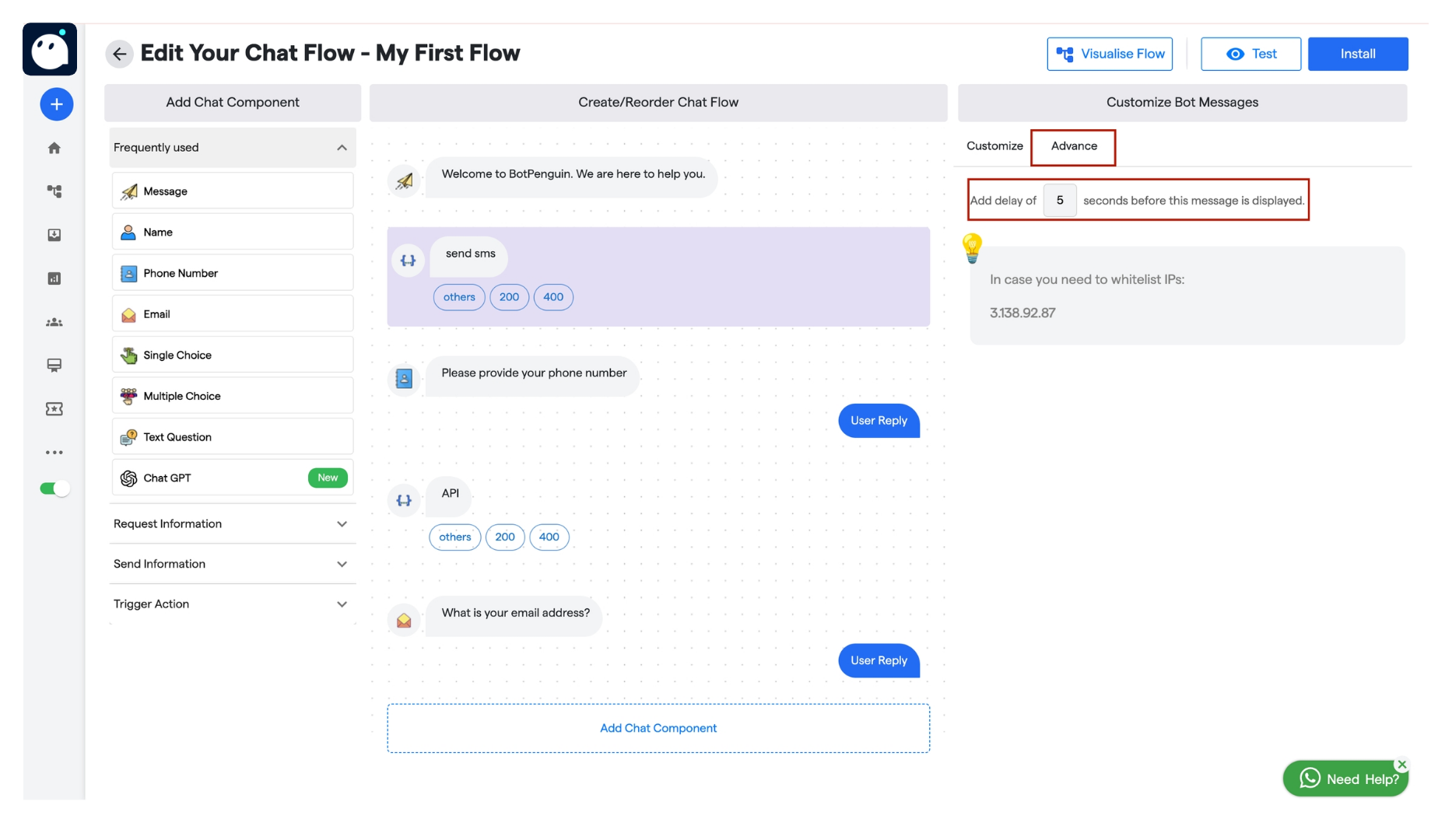Open the Visualise Flow view
This screenshot has height=840, width=1452.
pos(1110,54)
